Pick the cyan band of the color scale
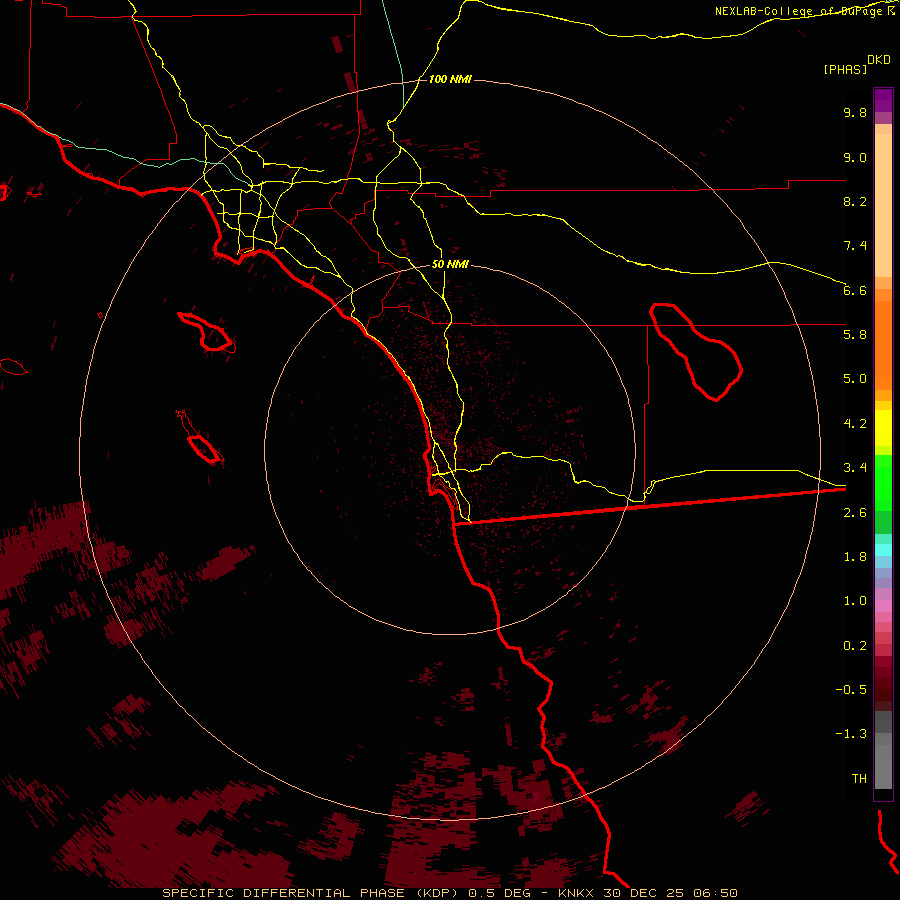 click(883, 550)
